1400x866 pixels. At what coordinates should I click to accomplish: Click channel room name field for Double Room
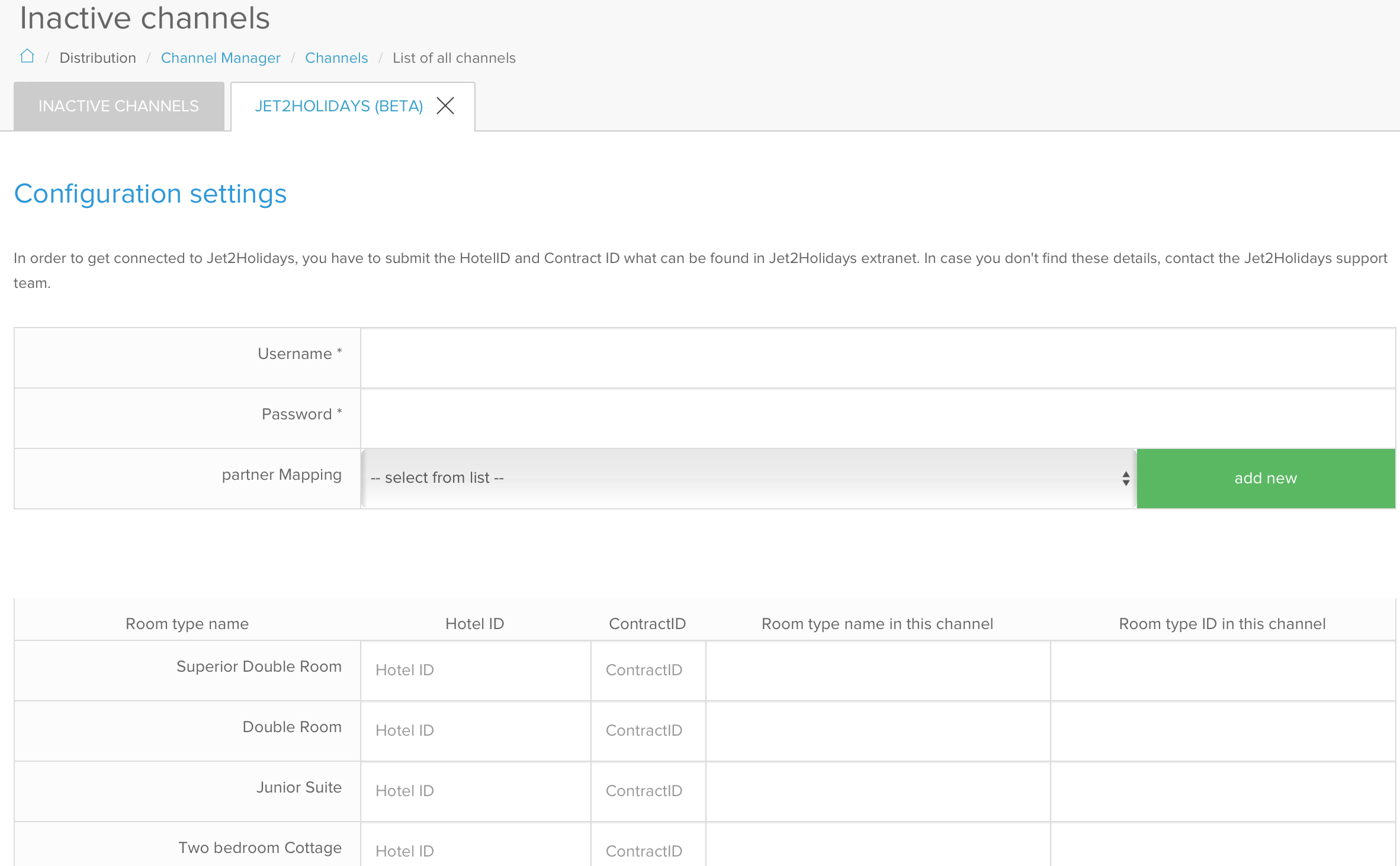[x=878, y=731]
